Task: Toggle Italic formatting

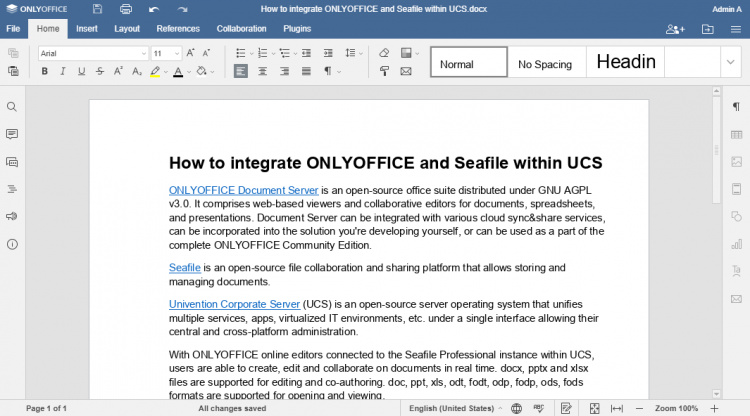Action: point(63,71)
